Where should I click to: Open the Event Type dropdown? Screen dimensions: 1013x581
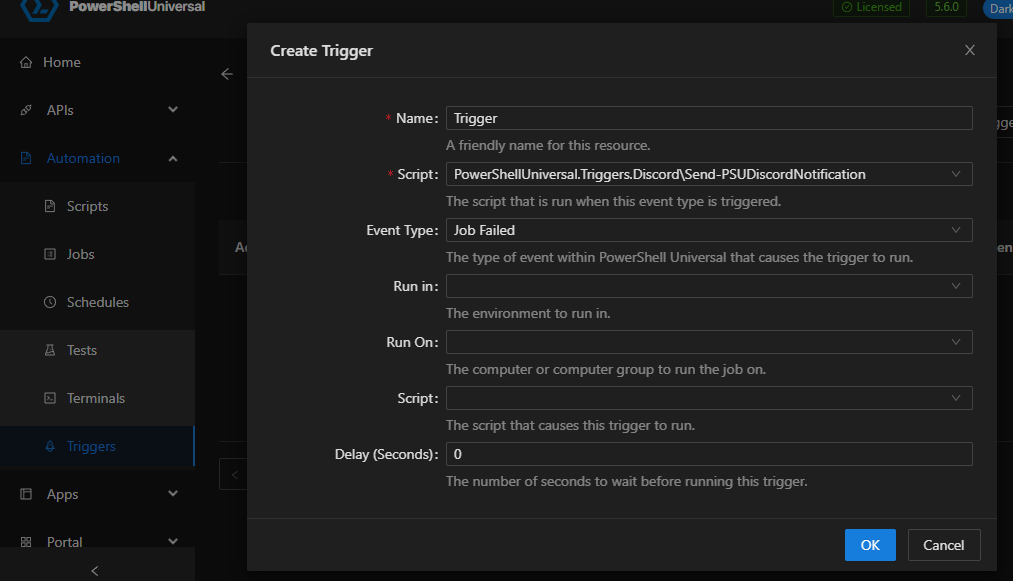pos(709,230)
